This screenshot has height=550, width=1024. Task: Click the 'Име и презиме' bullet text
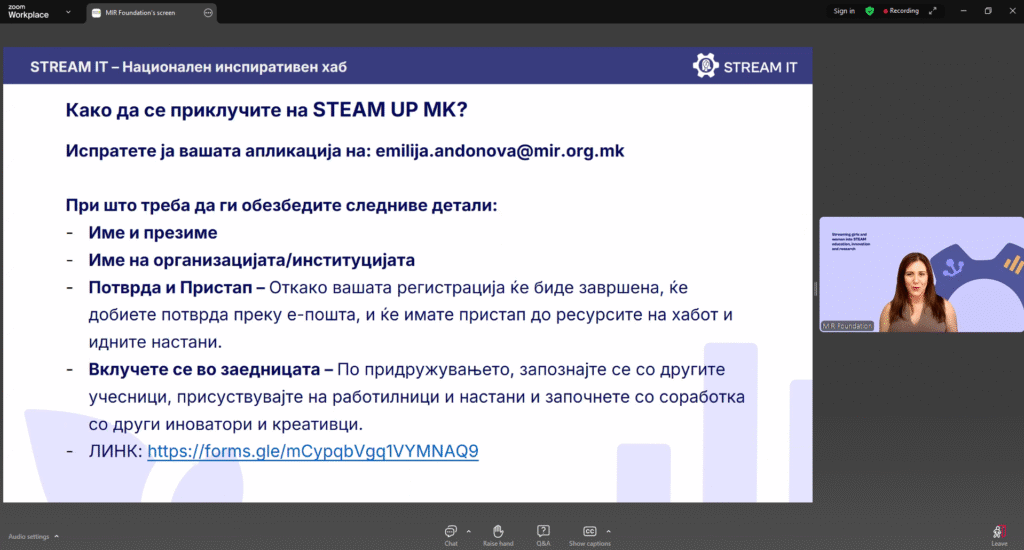[x=153, y=233]
